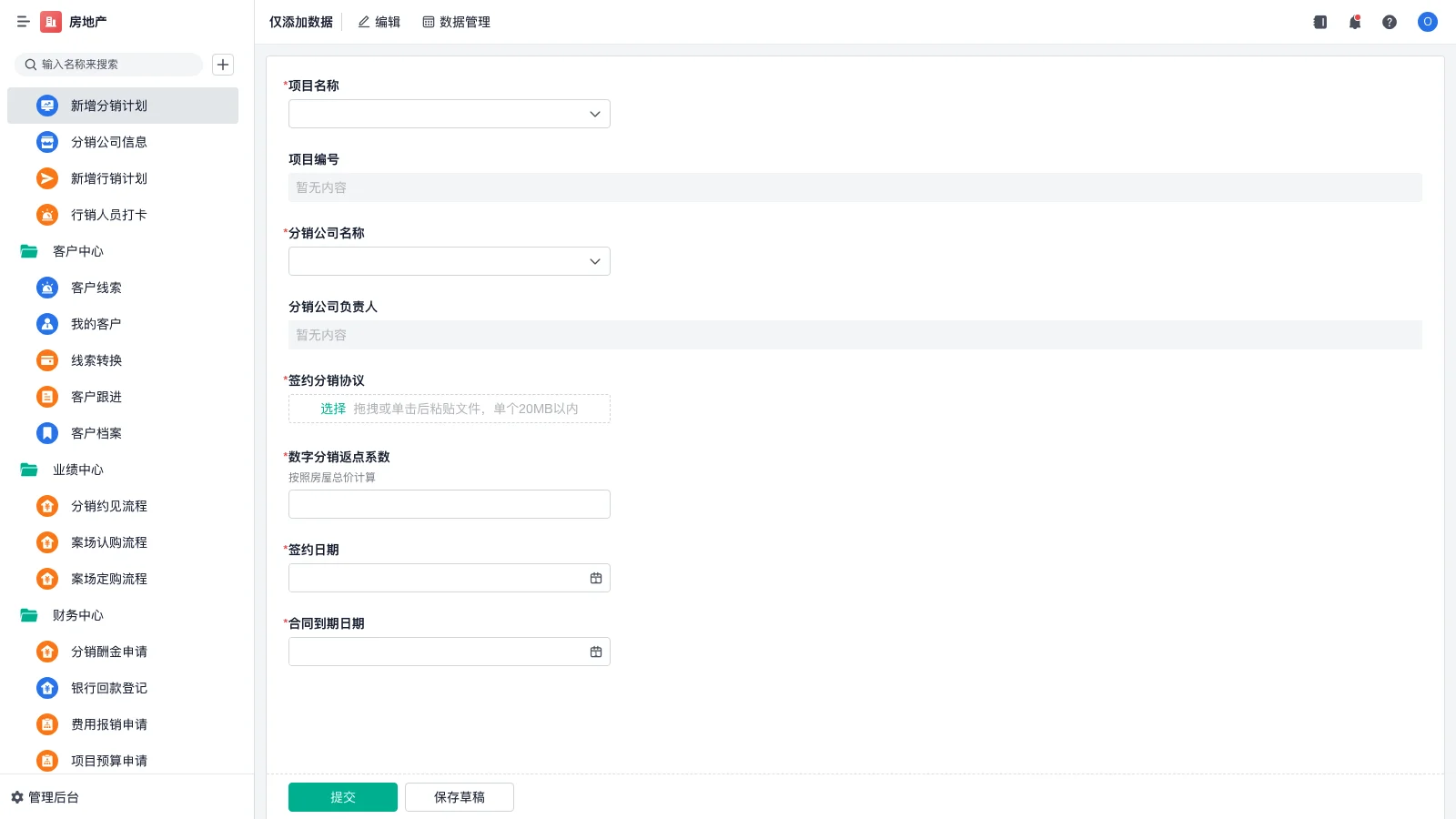This screenshot has width=1456, height=819.
Task: Submit the form with the 提交 button
Action: click(x=343, y=796)
